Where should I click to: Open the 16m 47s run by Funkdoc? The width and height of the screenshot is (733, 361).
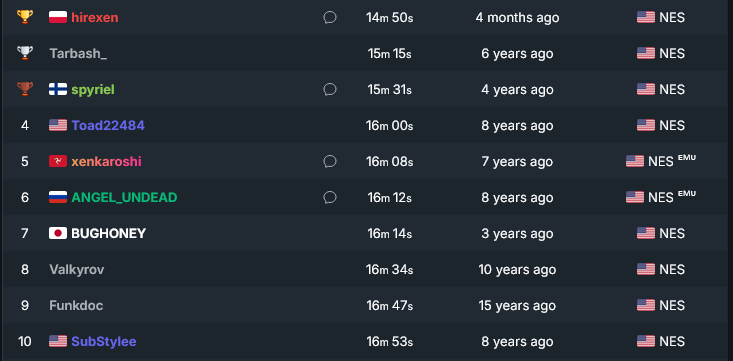coord(389,305)
